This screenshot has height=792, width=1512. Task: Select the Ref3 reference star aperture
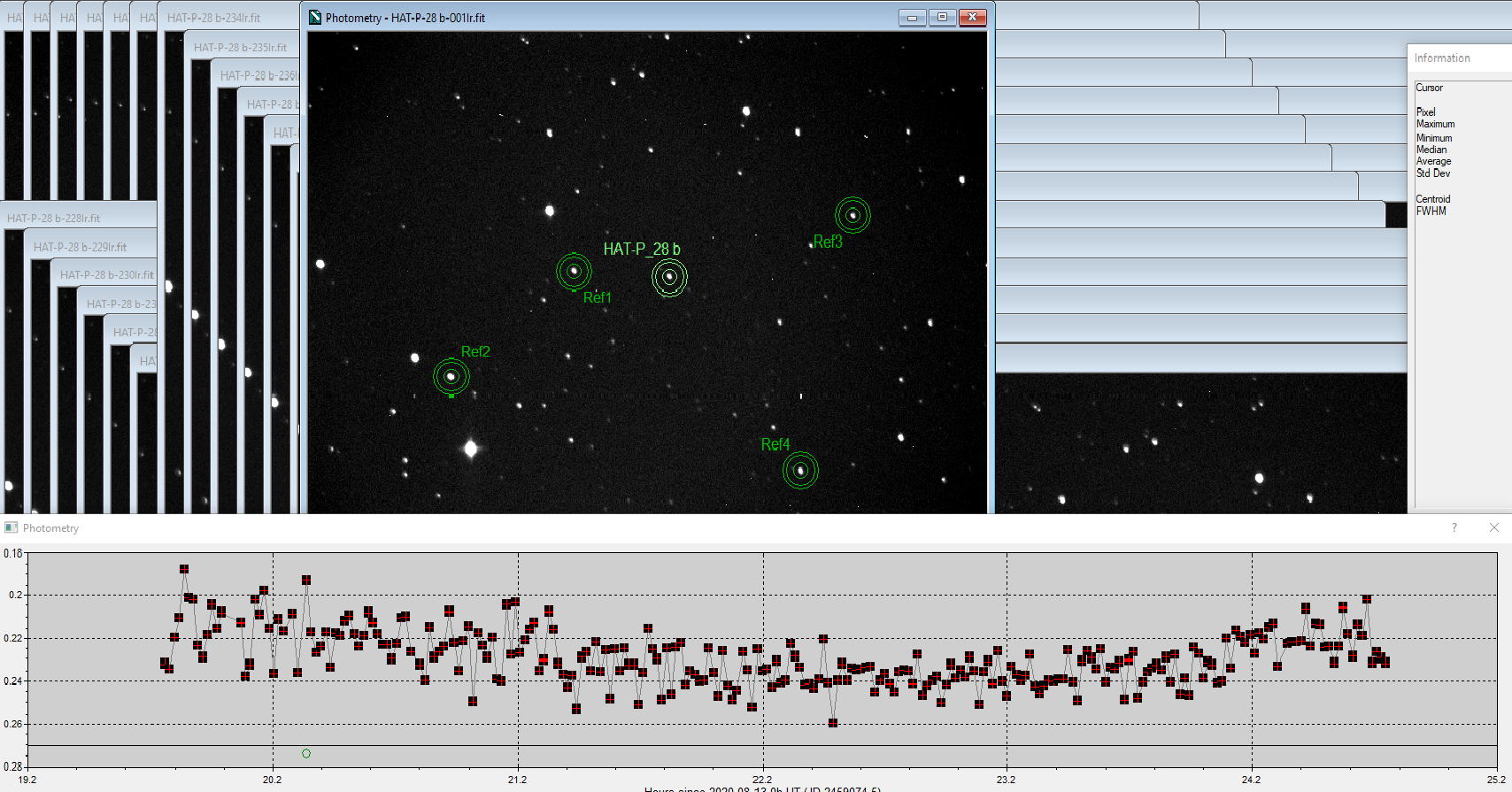coord(852,215)
